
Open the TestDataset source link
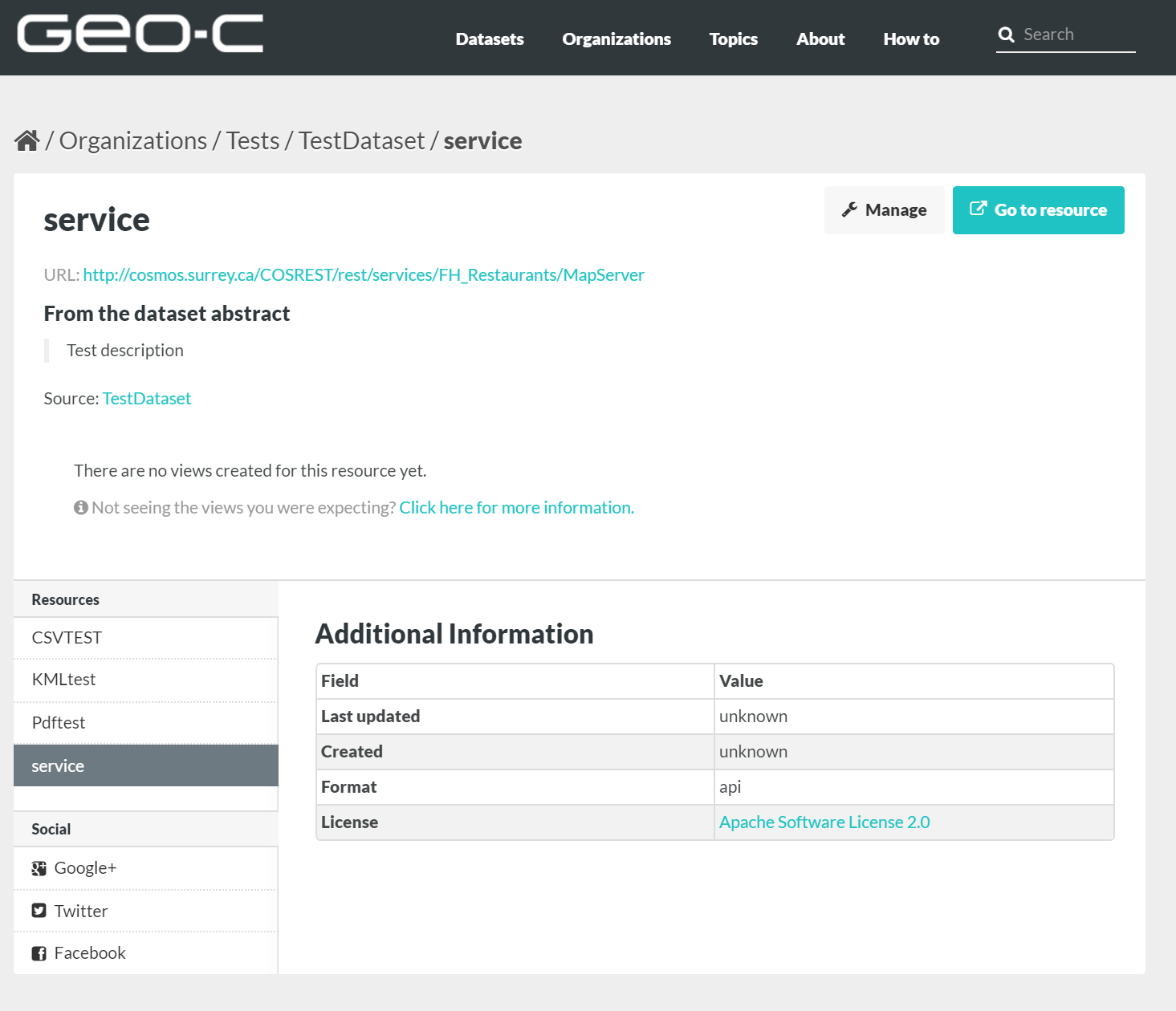147,398
